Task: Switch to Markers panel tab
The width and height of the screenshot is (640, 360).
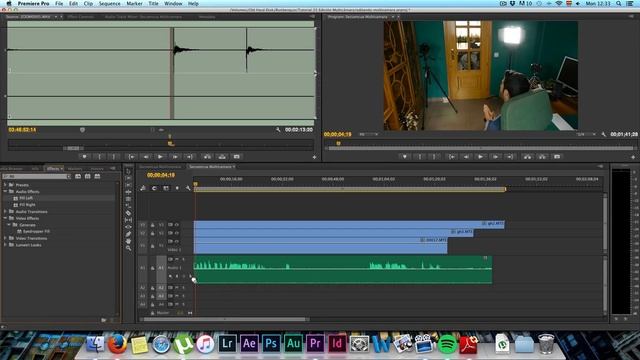Action: pos(75,169)
